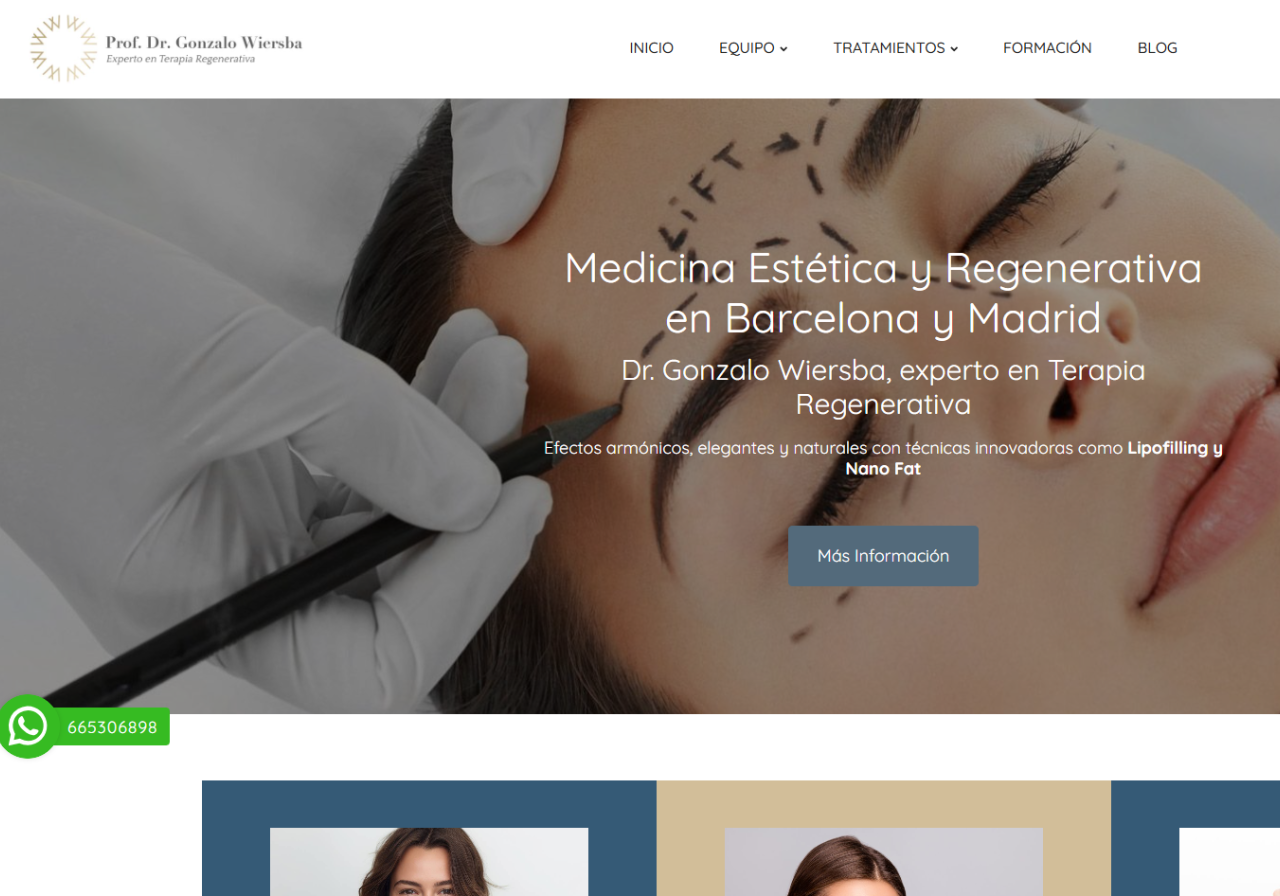The image size is (1280, 896).
Task: Click the Dr. Gonzalo Wiersba subtitle text
Action: [x=883, y=387]
